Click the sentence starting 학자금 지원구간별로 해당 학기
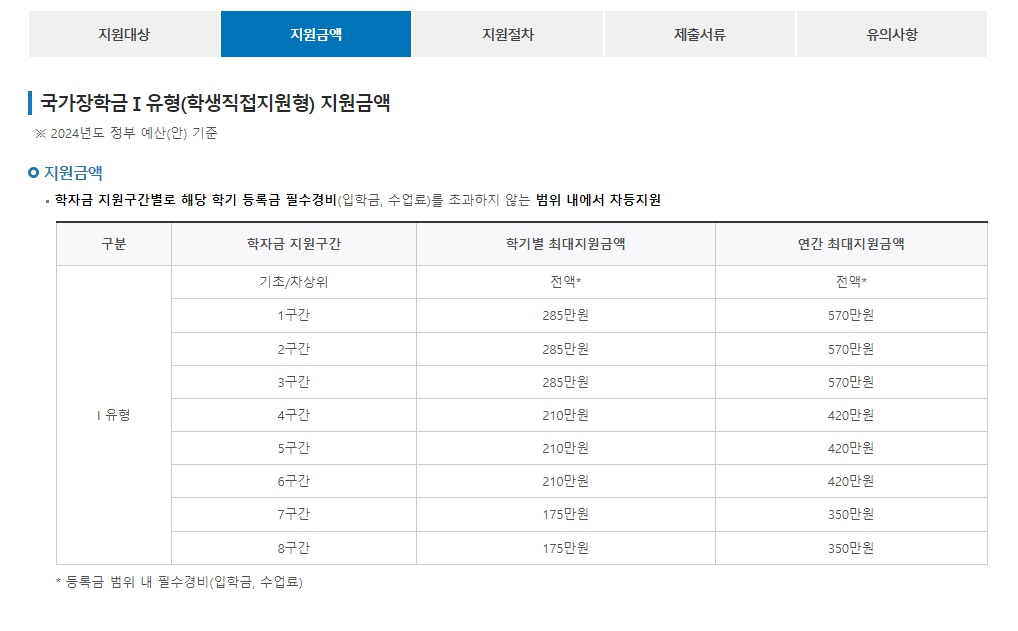 (357, 200)
